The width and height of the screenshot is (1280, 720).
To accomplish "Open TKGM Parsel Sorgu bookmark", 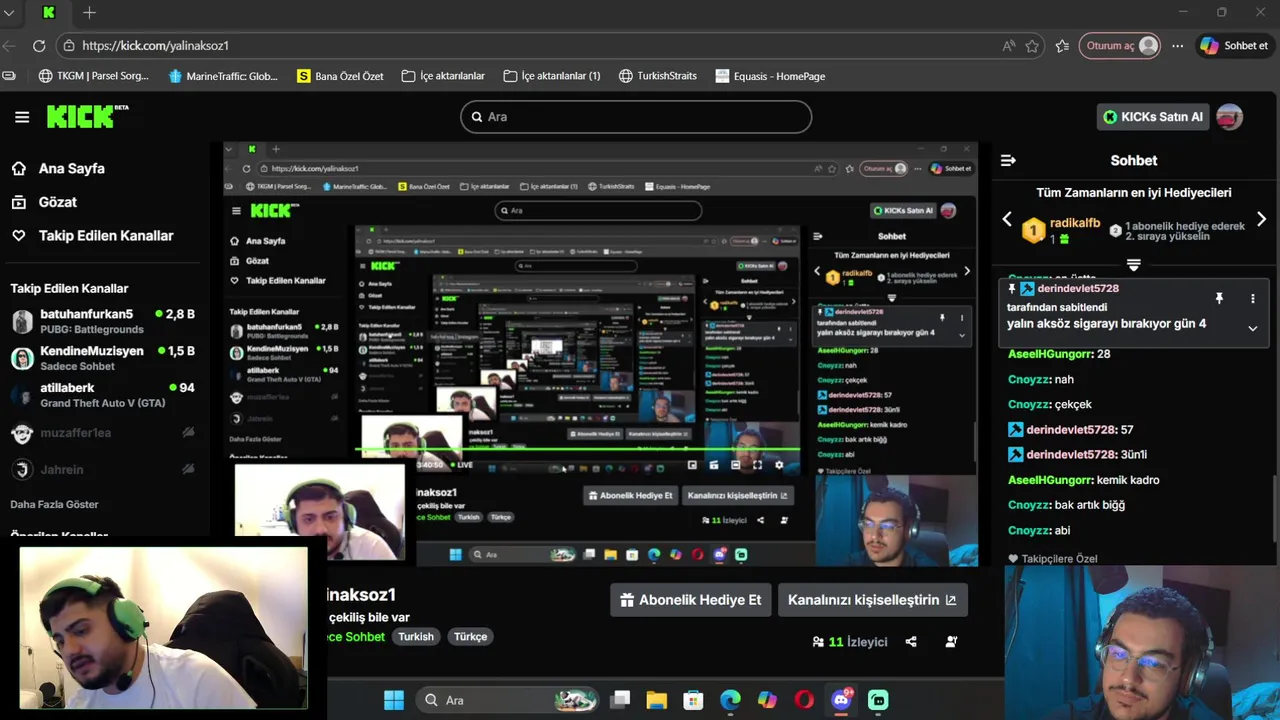I will pyautogui.click(x=93, y=76).
